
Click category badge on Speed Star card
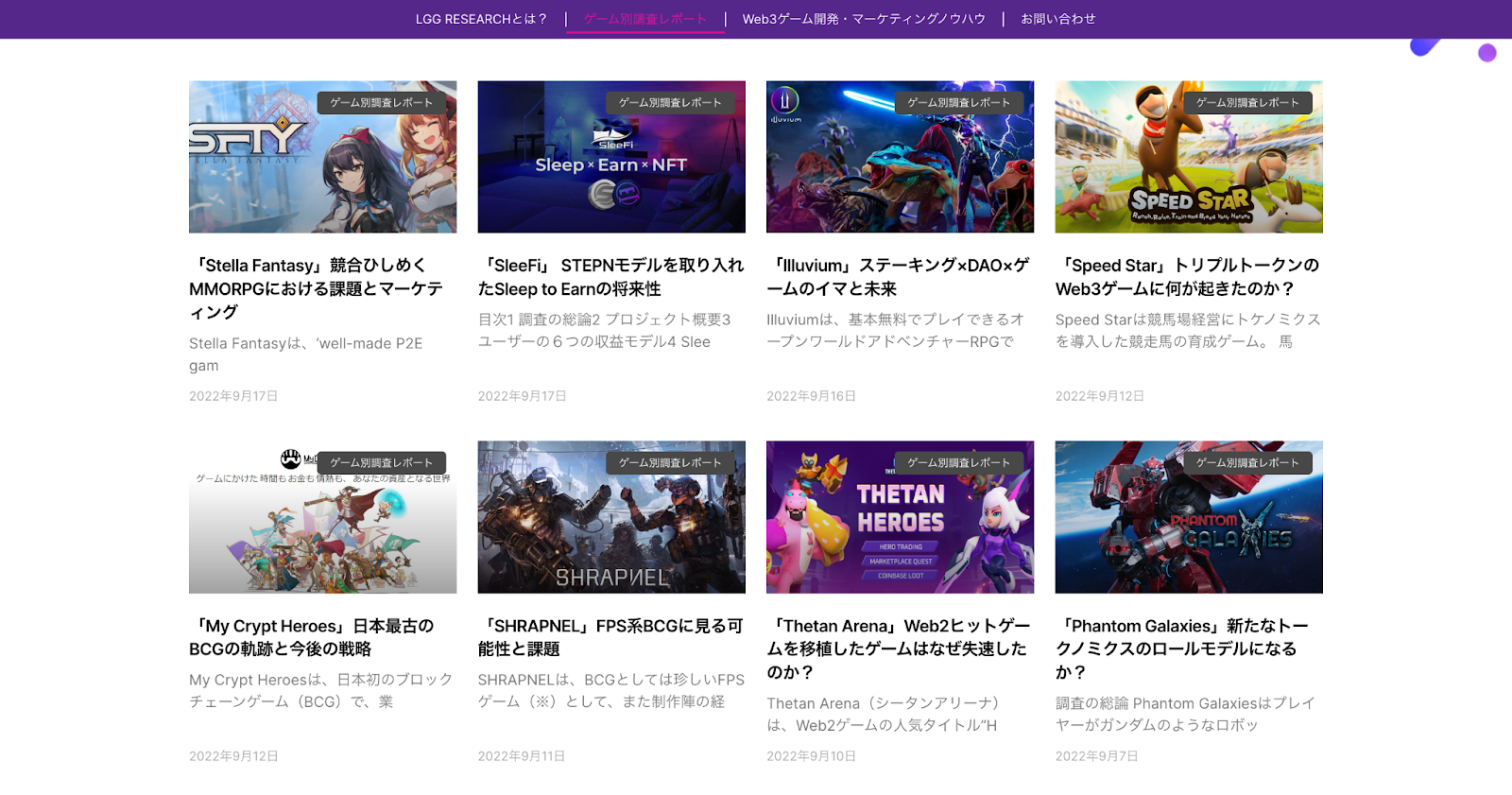pos(1247,103)
